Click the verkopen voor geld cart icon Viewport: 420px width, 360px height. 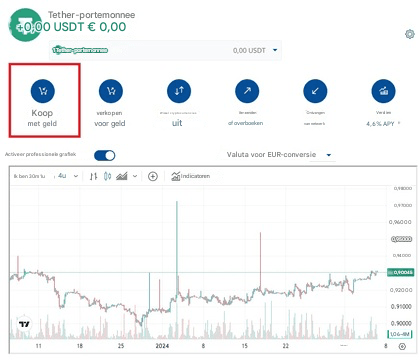(111, 91)
